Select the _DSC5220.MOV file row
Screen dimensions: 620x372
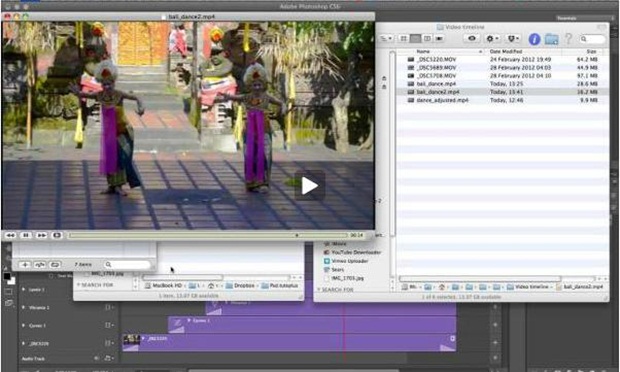(x=502, y=59)
